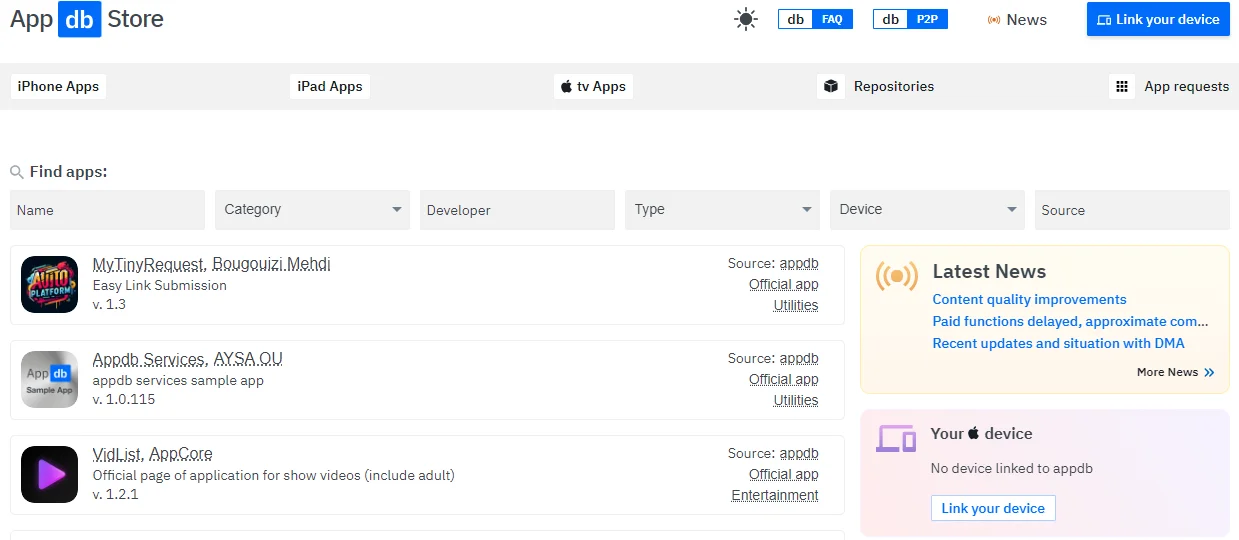Open the Appdb Services title link
This screenshot has height=540, width=1239.
coord(149,359)
